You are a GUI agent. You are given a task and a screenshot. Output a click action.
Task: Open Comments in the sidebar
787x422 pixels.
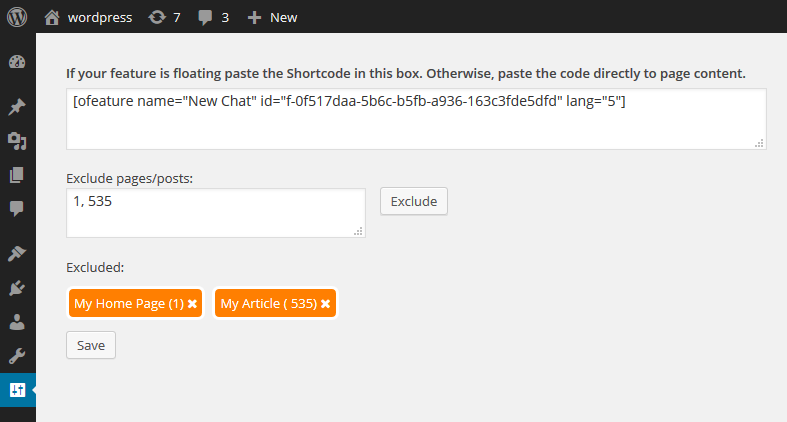[x=17, y=208]
